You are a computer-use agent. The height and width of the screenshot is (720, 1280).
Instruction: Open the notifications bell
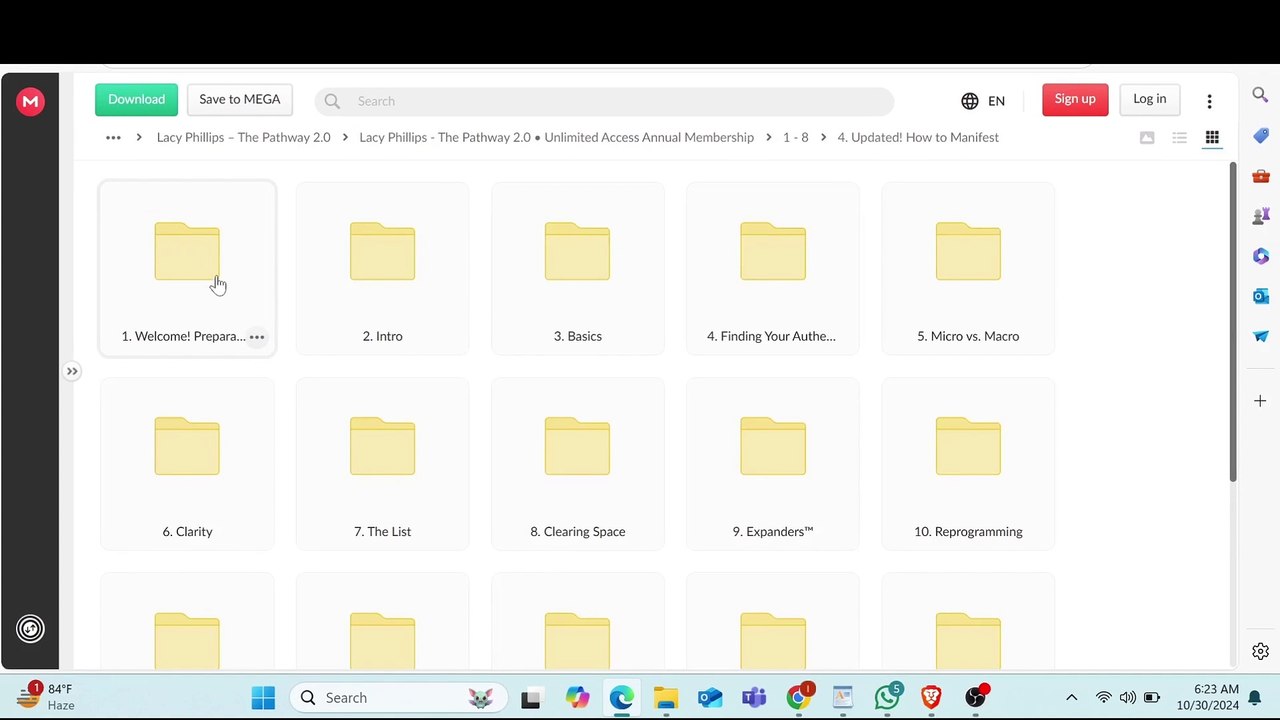[x=1255, y=698]
